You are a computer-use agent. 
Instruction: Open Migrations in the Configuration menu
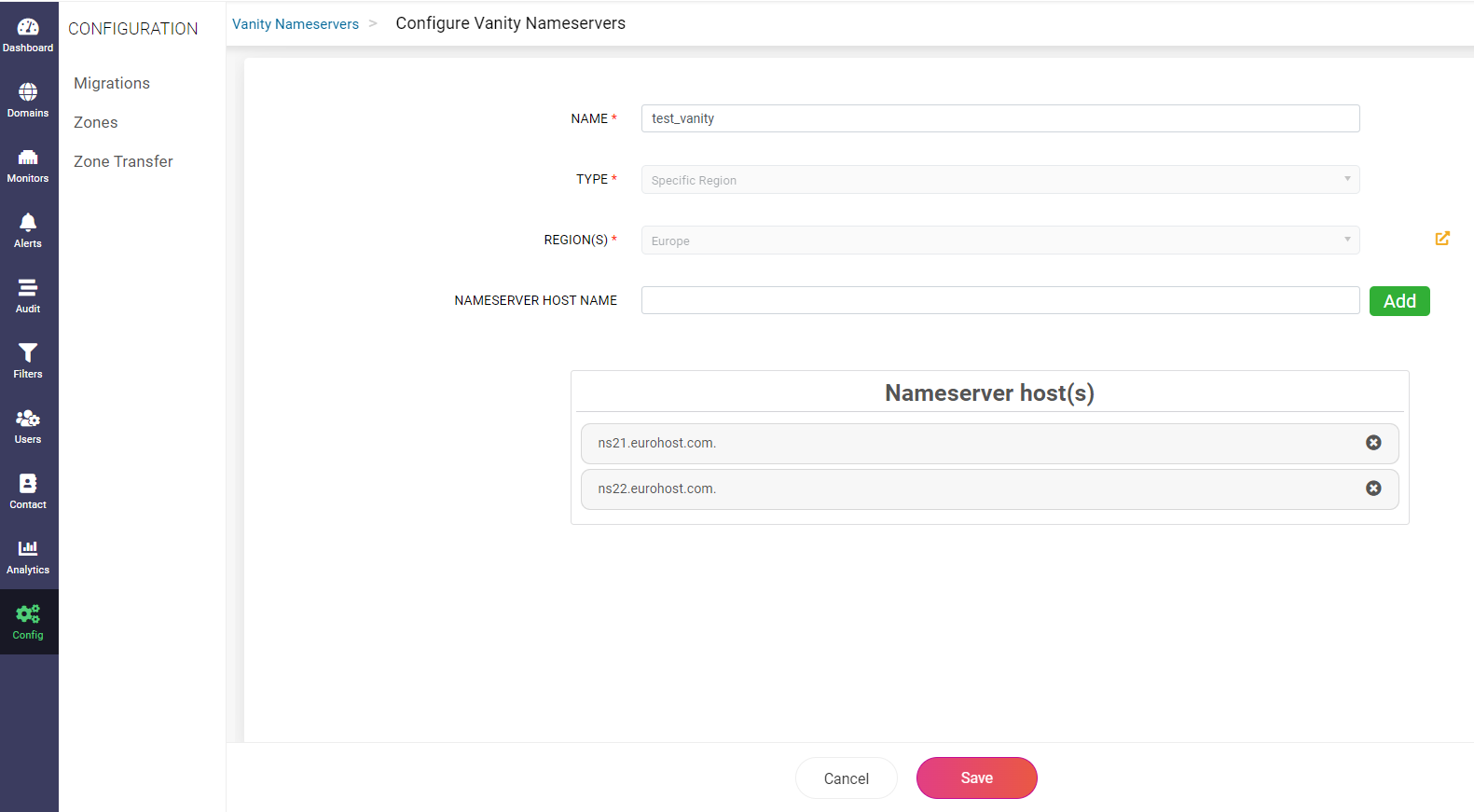[x=112, y=83]
